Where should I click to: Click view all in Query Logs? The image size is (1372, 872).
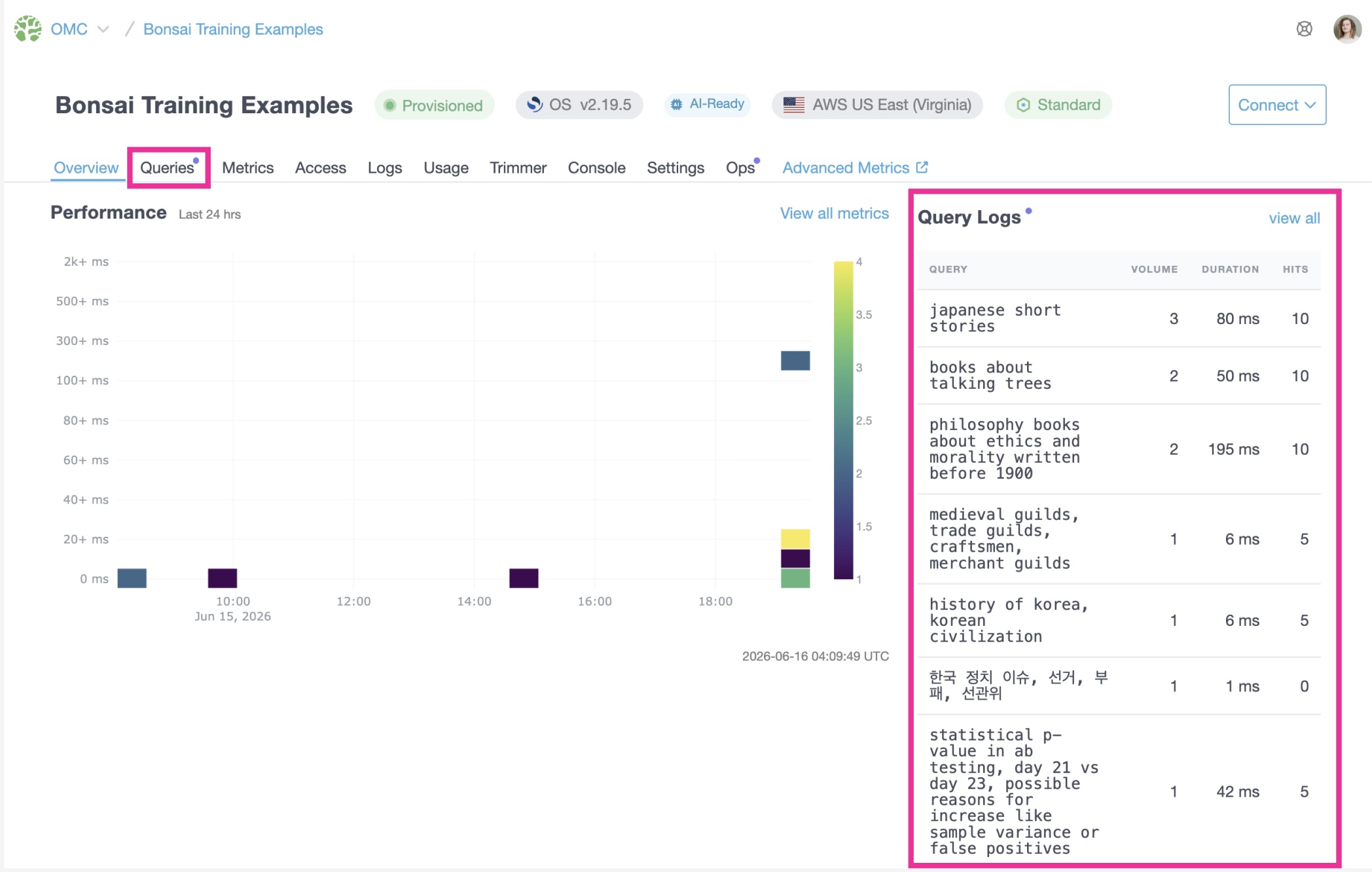[x=1294, y=218]
